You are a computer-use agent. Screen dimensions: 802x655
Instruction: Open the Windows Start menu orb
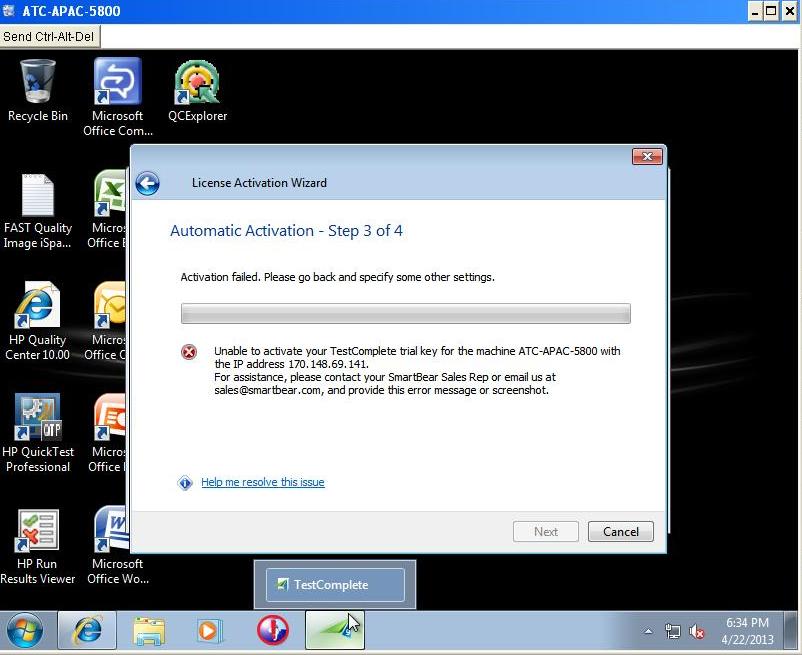tap(24, 630)
